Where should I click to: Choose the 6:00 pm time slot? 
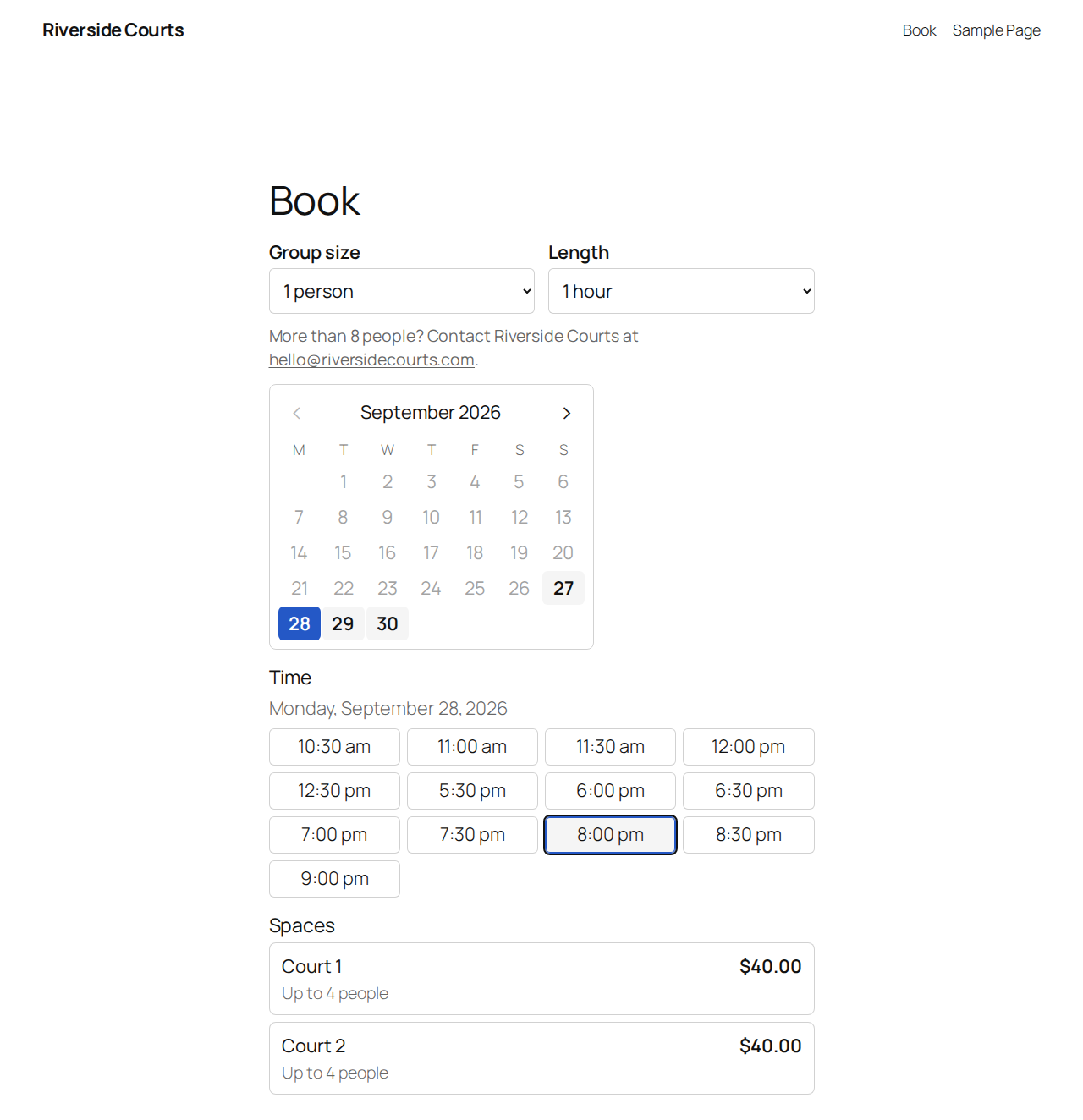click(x=610, y=791)
